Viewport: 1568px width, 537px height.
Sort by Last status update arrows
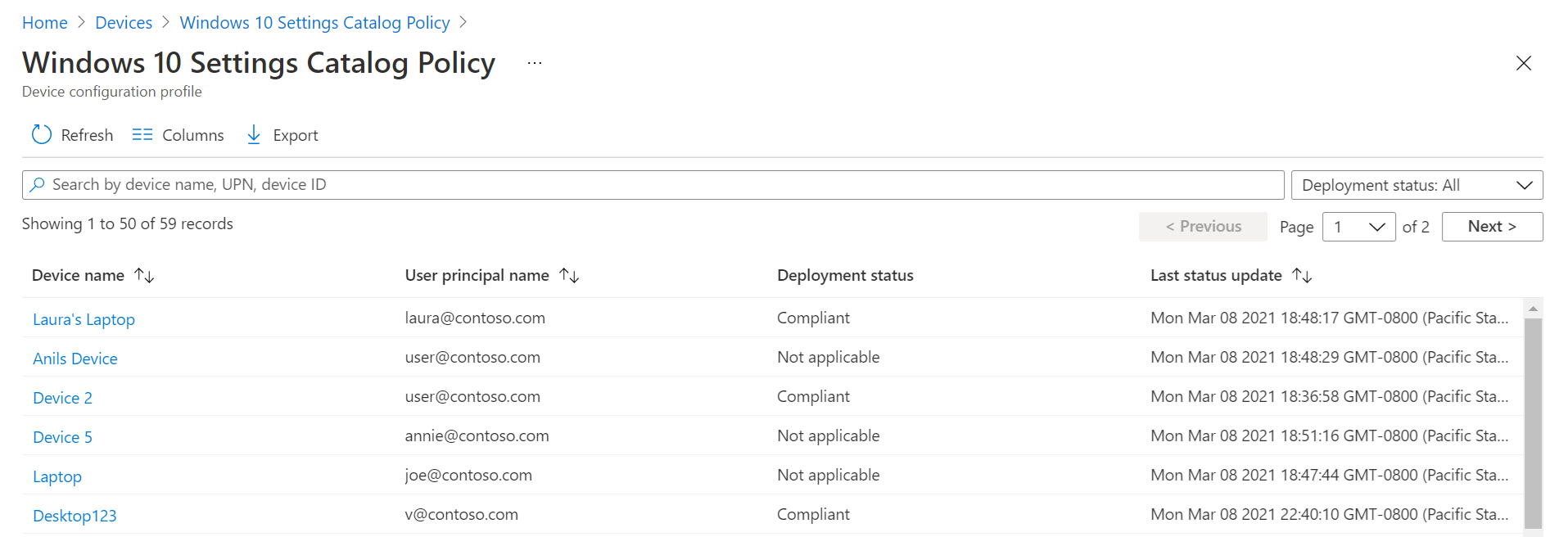pos(1302,276)
